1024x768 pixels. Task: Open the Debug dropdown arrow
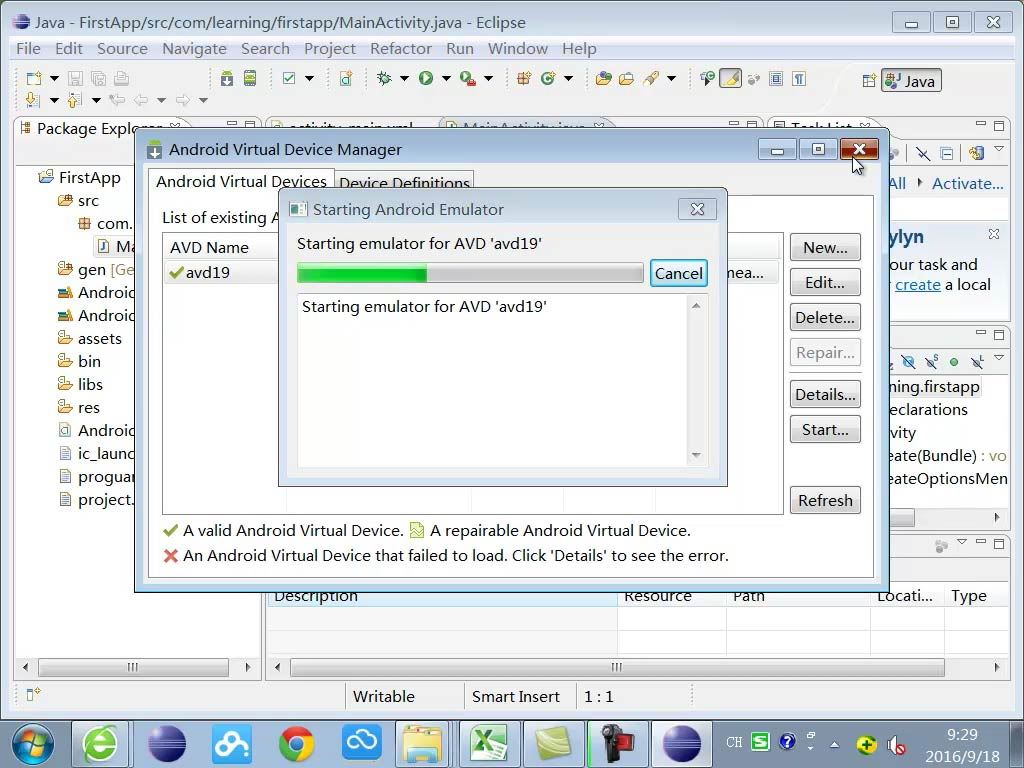(404, 78)
